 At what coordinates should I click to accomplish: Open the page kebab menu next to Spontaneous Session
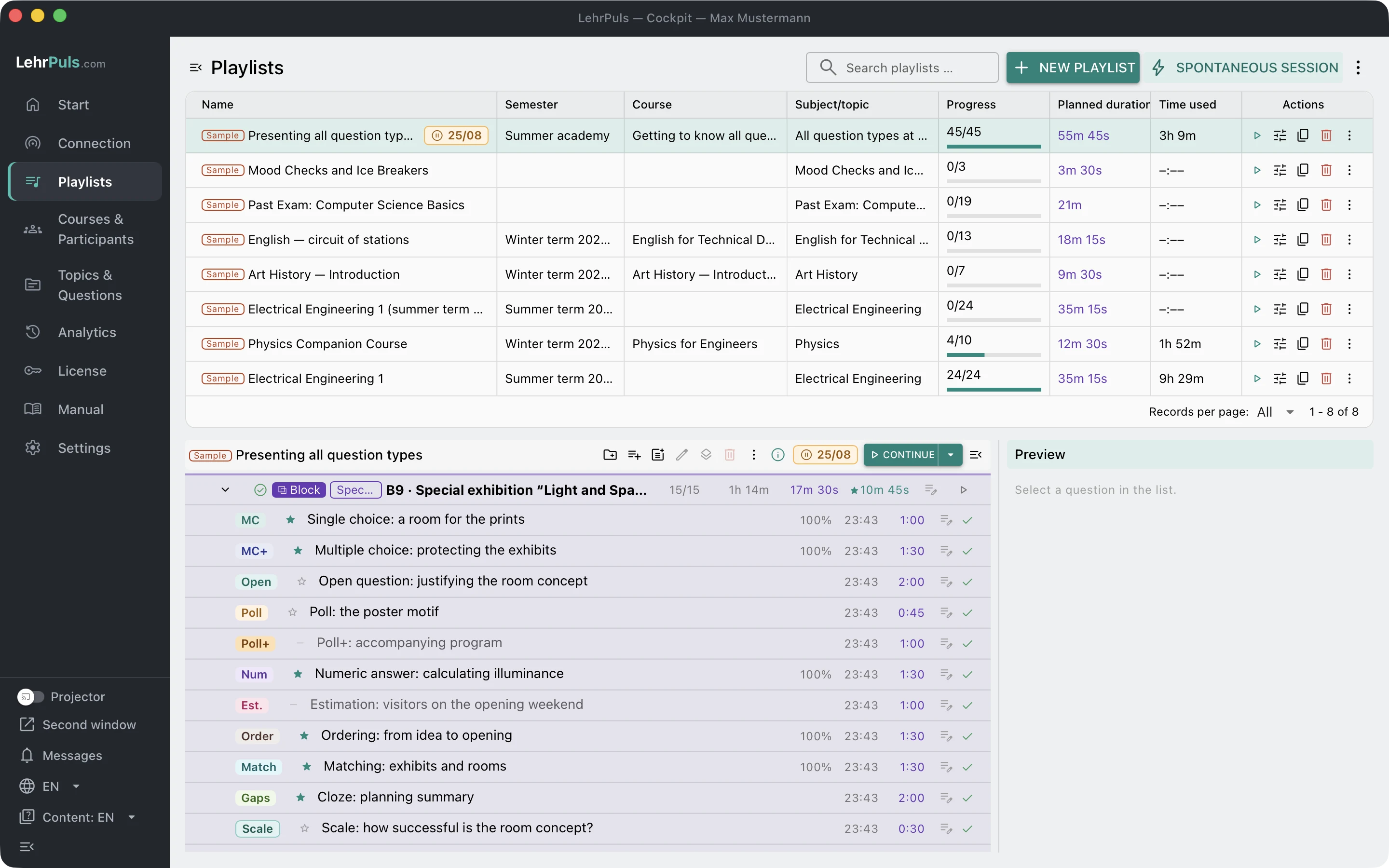1358,68
